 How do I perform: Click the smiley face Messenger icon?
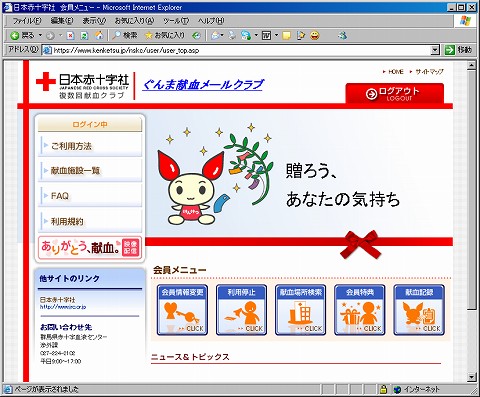315,35
